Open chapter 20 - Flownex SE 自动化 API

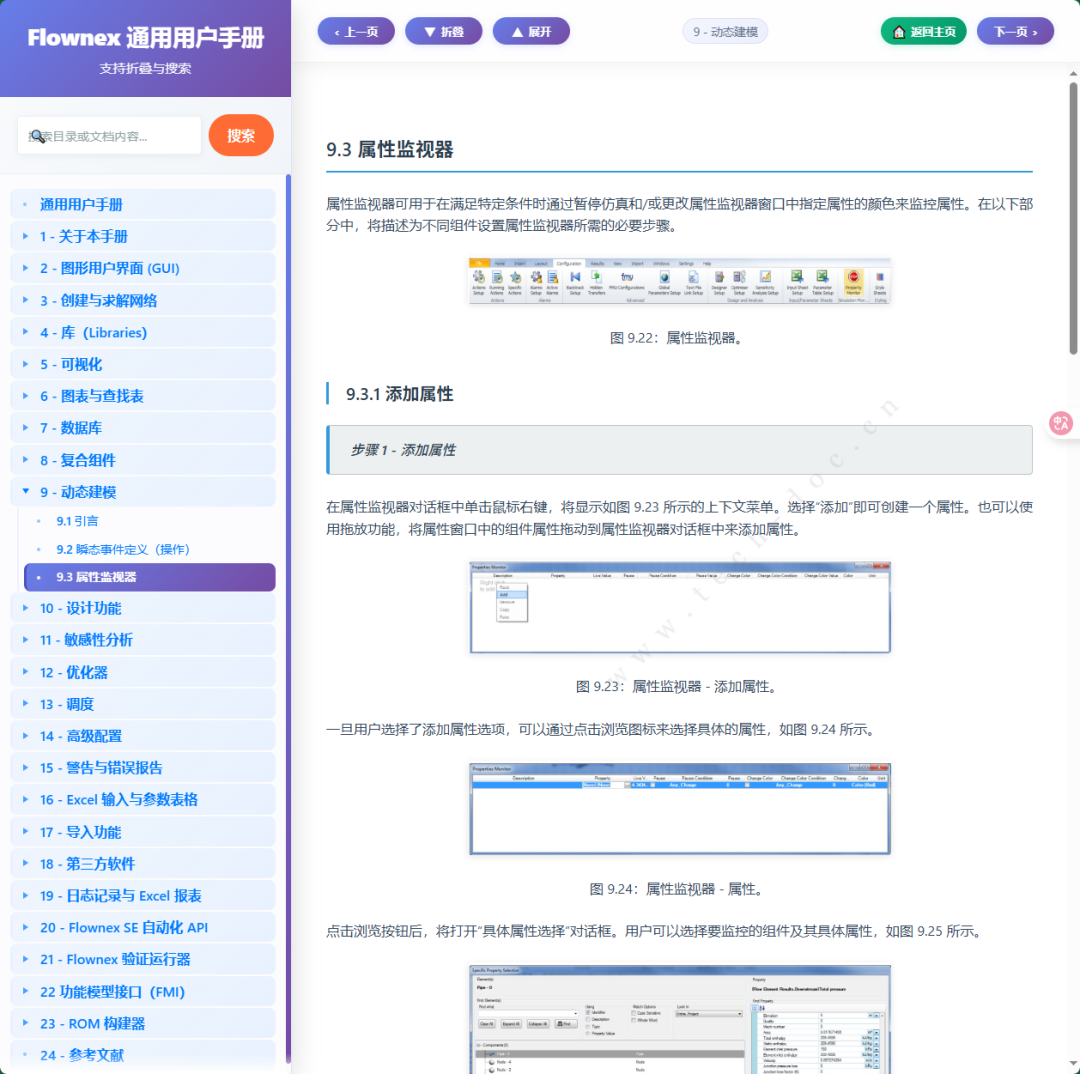(x=143, y=927)
